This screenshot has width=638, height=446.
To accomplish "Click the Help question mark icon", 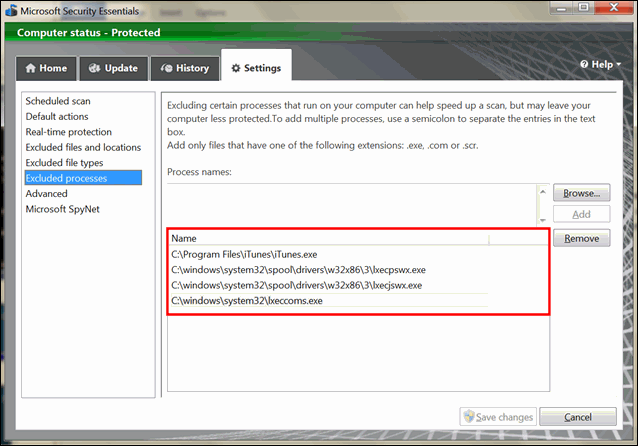I will point(584,64).
